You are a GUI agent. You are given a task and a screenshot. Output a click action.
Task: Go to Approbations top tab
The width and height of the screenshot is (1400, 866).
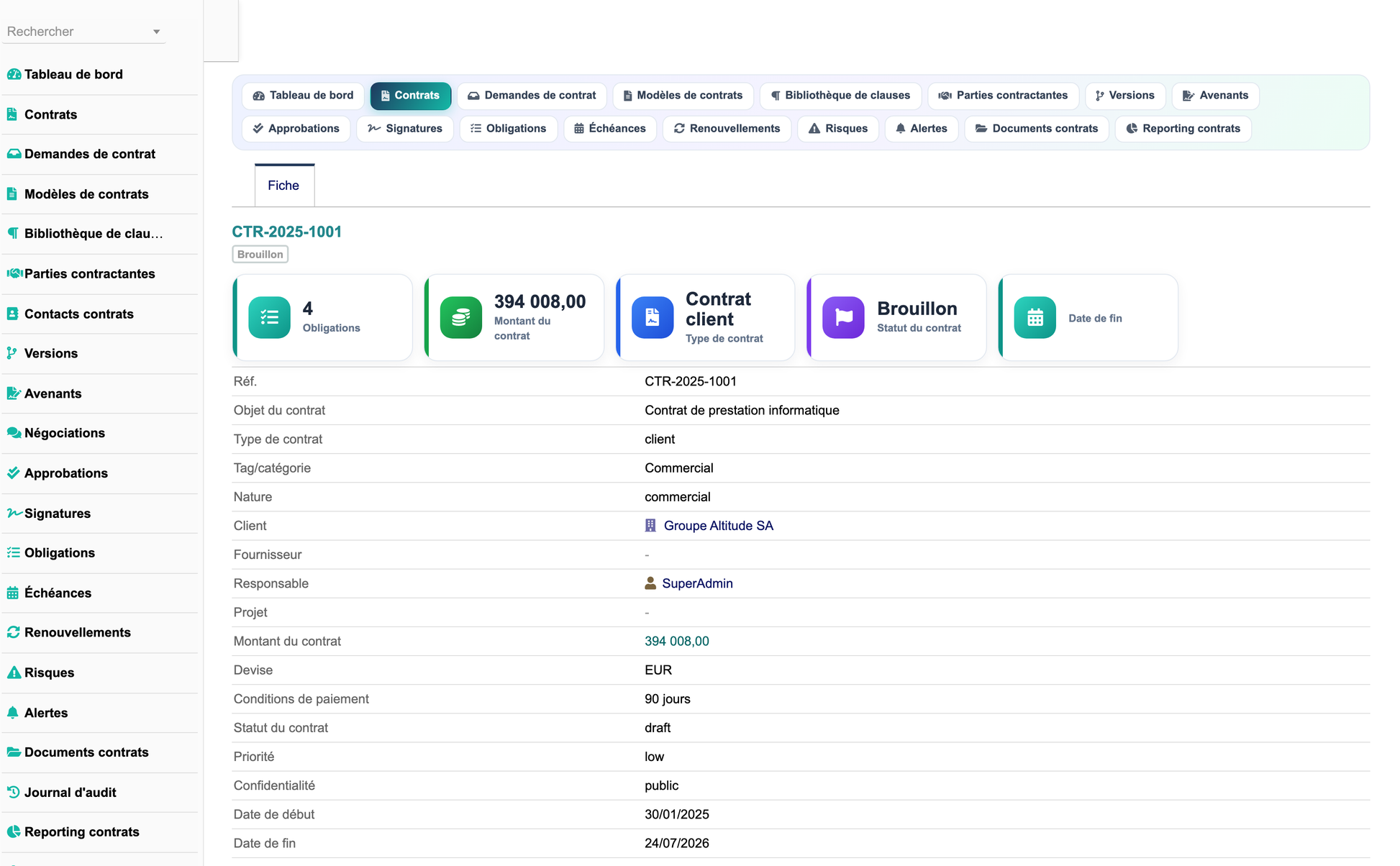click(x=296, y=129)
